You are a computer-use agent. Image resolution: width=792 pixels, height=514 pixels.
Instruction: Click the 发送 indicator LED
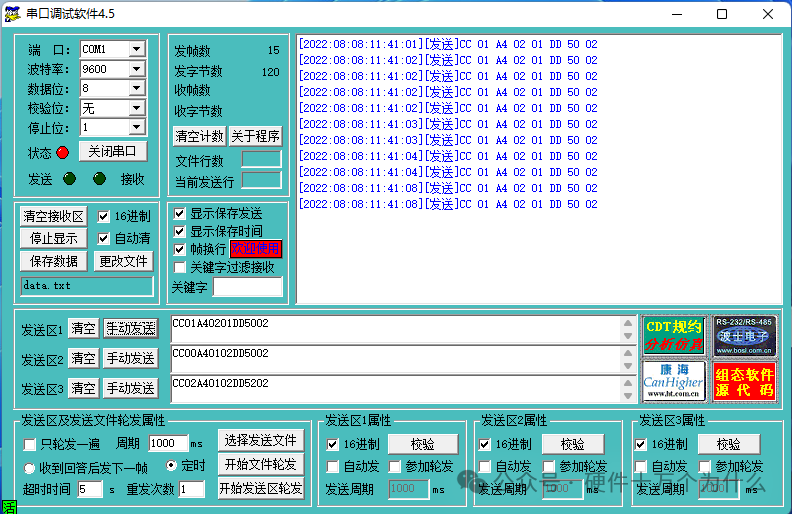(x=69, y=178)
